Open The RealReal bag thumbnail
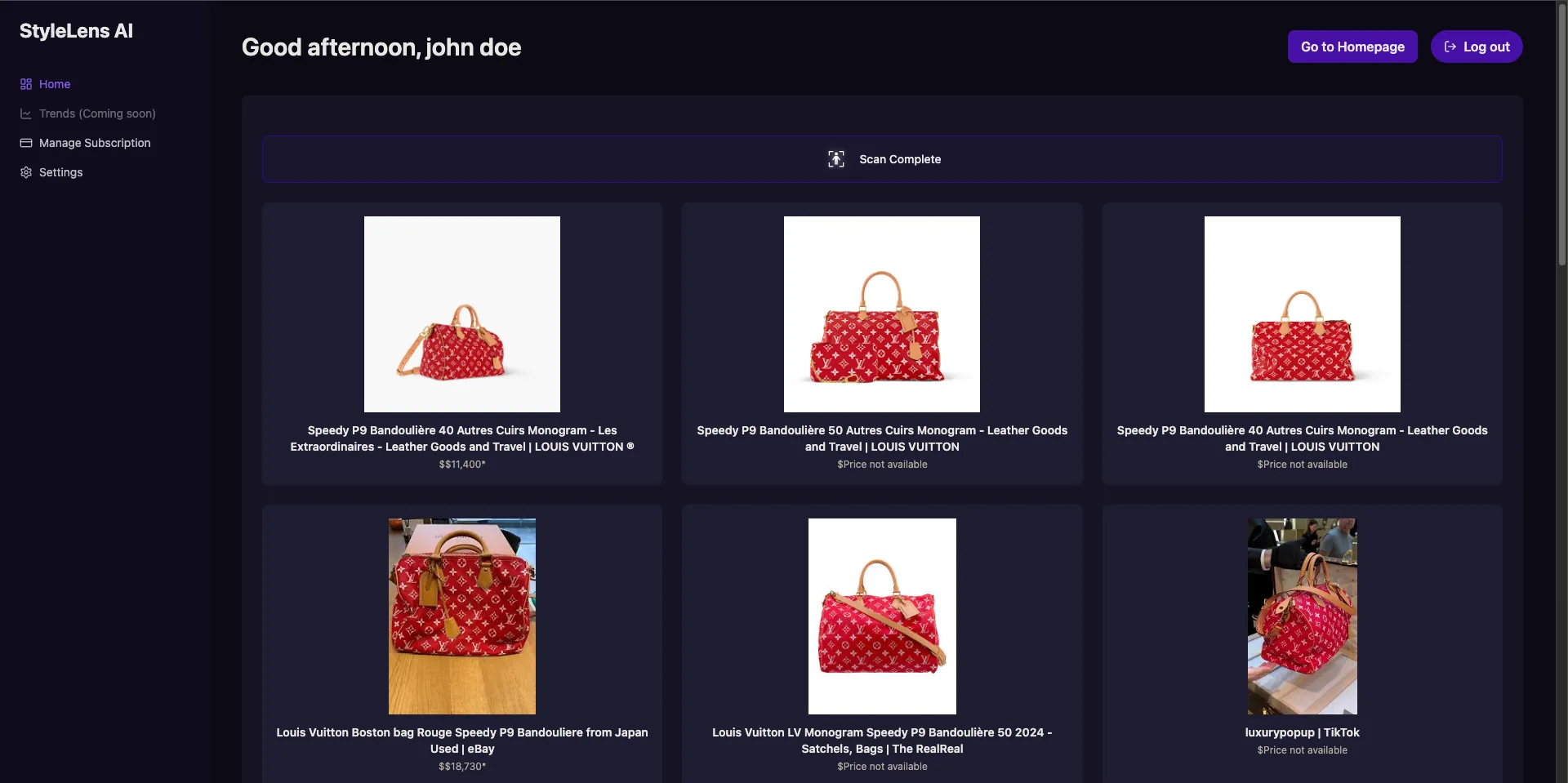 (x=882, y=616)
